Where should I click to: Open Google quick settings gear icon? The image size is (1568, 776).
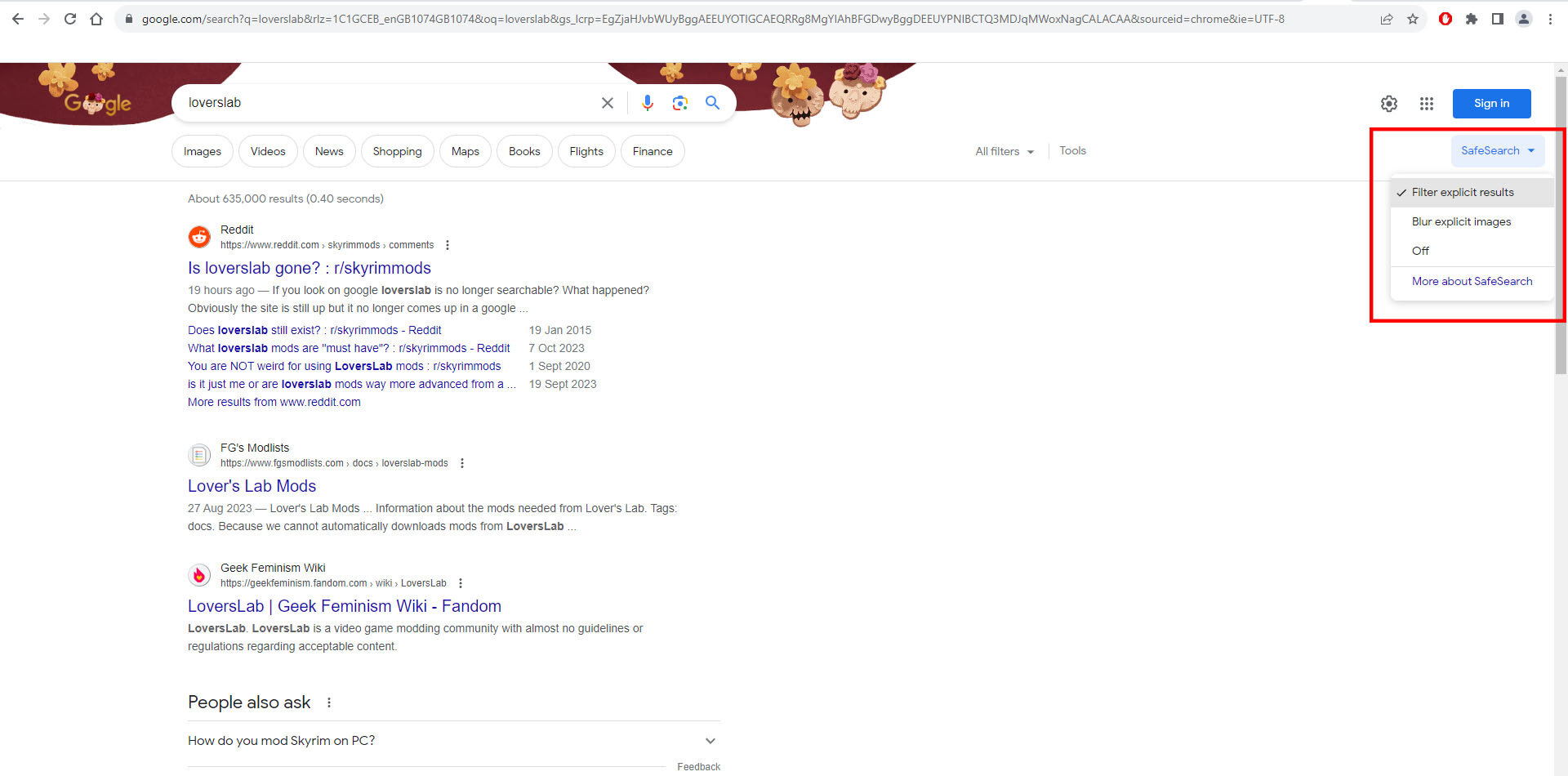point(1389,104)
